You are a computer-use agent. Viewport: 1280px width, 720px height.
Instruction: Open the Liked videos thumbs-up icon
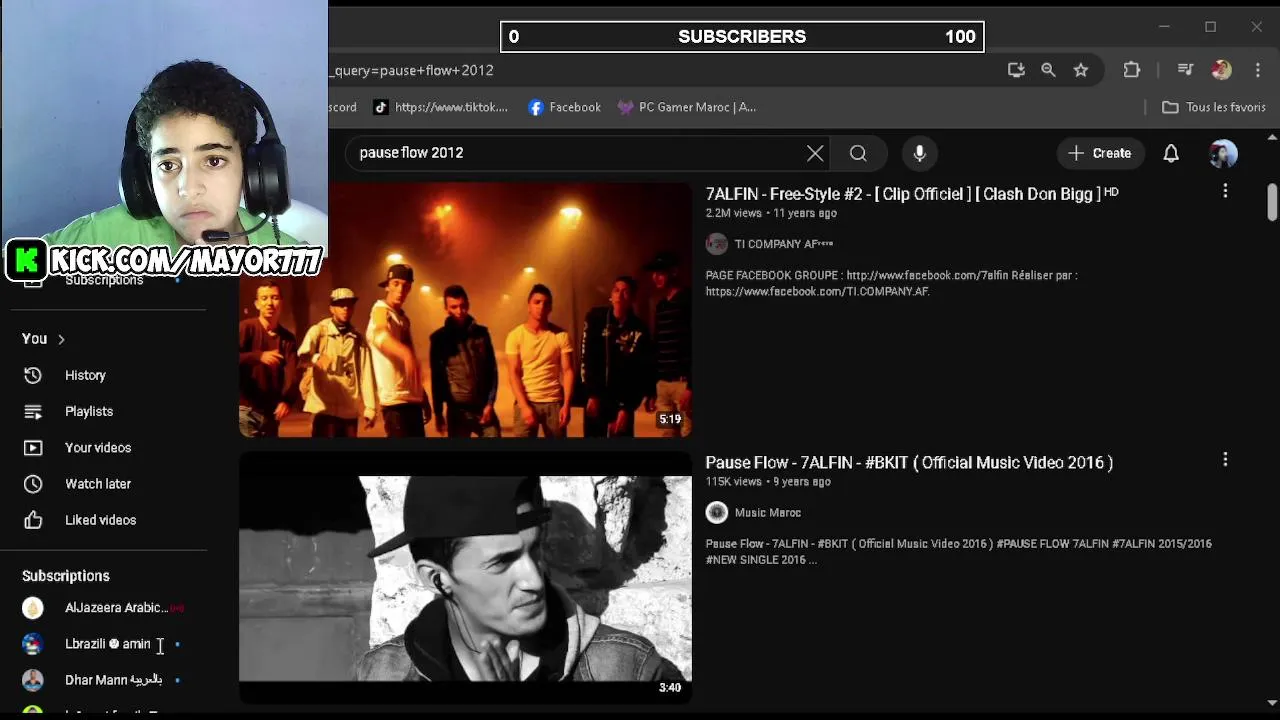coord(33,520)
